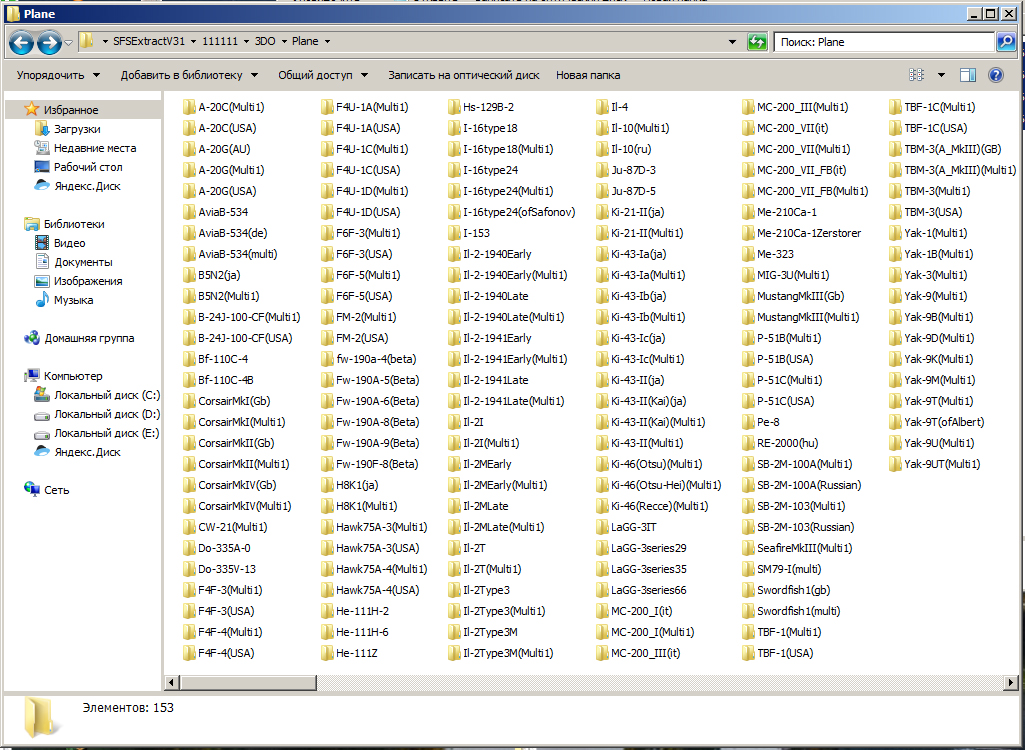The width and height of the screenshot is (1025, 750).
Task: Click the change view icon
Action: point(916,75)
